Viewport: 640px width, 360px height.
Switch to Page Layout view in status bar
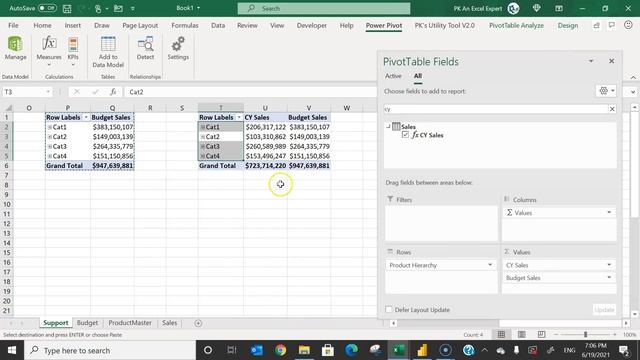click(521, 334)
